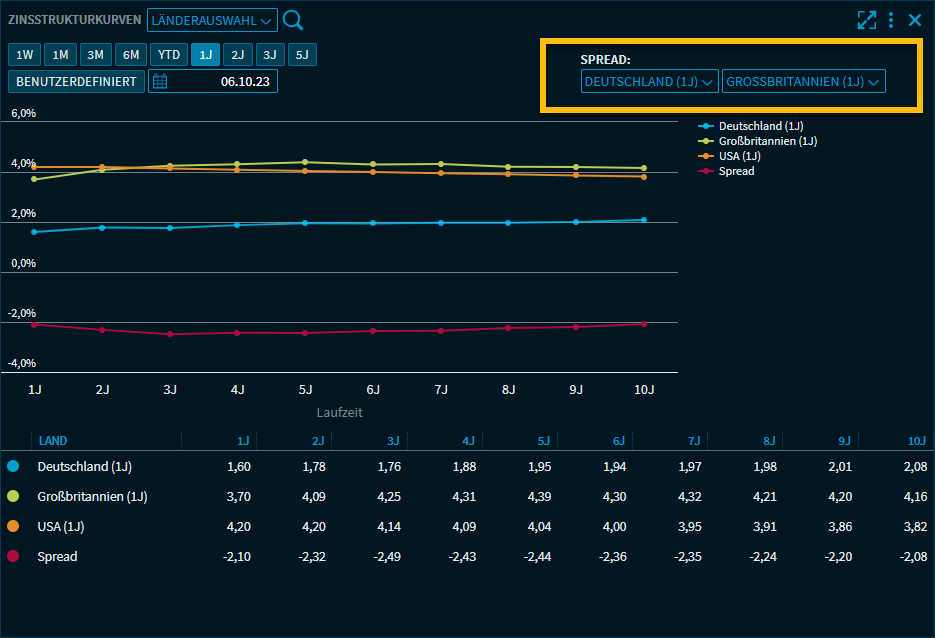Viewport: 935px width, 638px height.
Task: Sort table by LAND column header
Action: coord(52,441)
